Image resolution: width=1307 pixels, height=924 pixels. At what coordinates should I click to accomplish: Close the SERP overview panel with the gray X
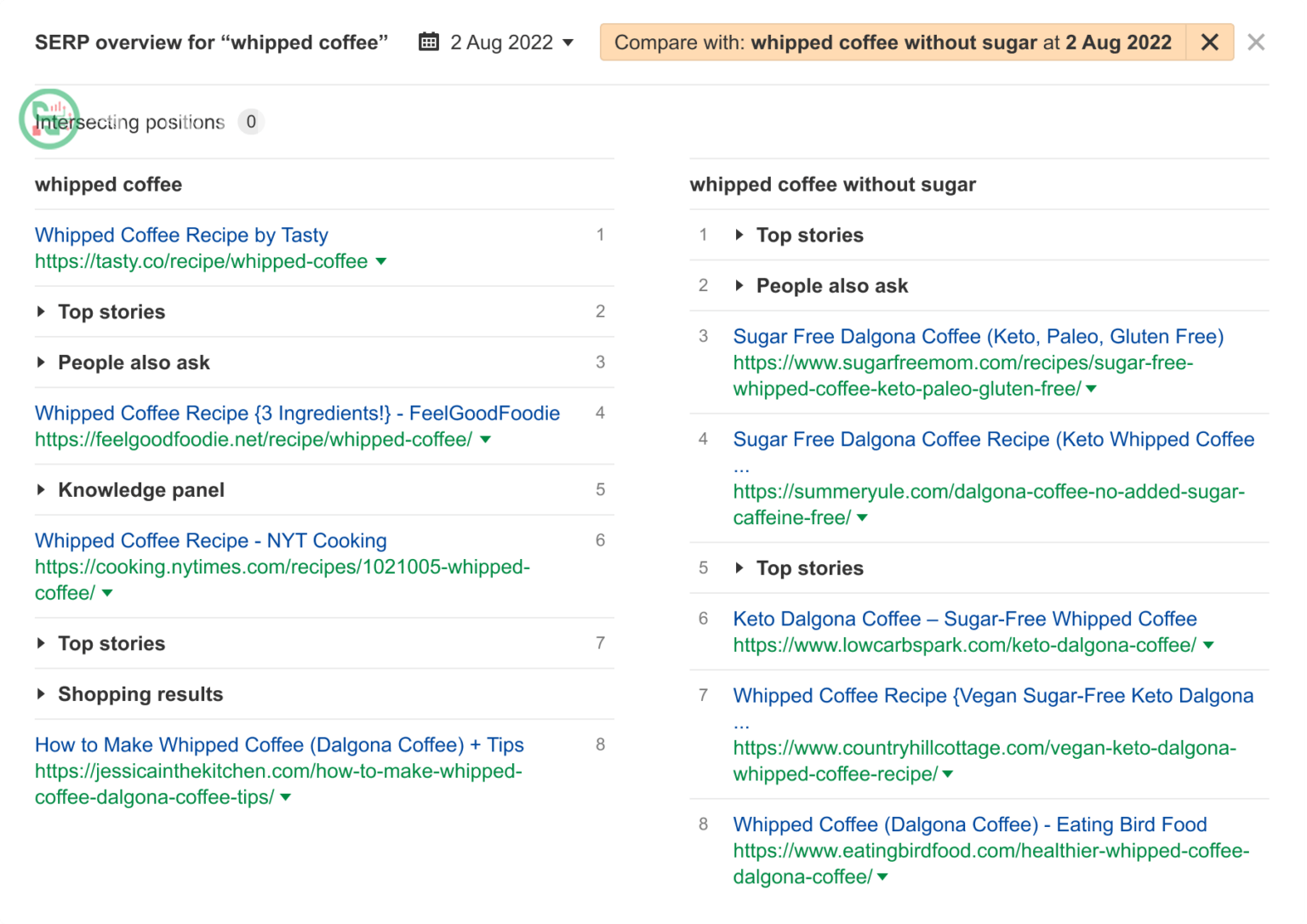tap(1256, 42)
